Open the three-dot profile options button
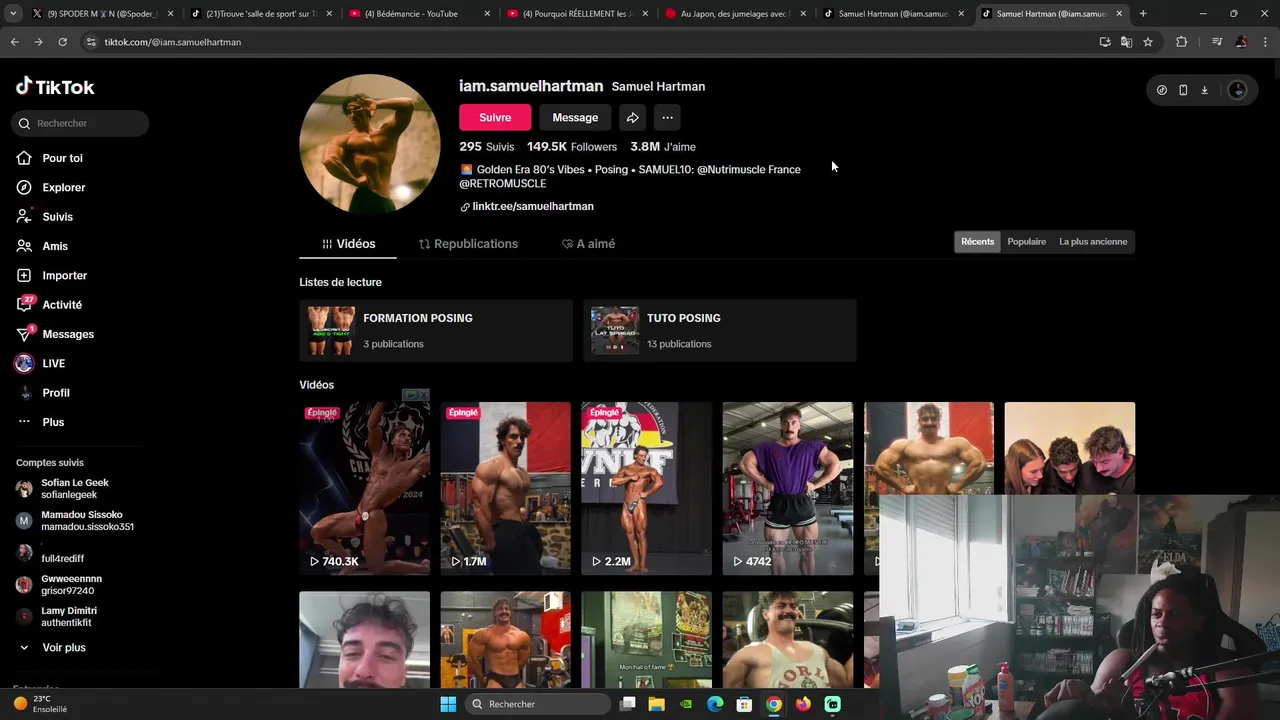This screenshot has width=1280, height=720. [x=667, y=118]
